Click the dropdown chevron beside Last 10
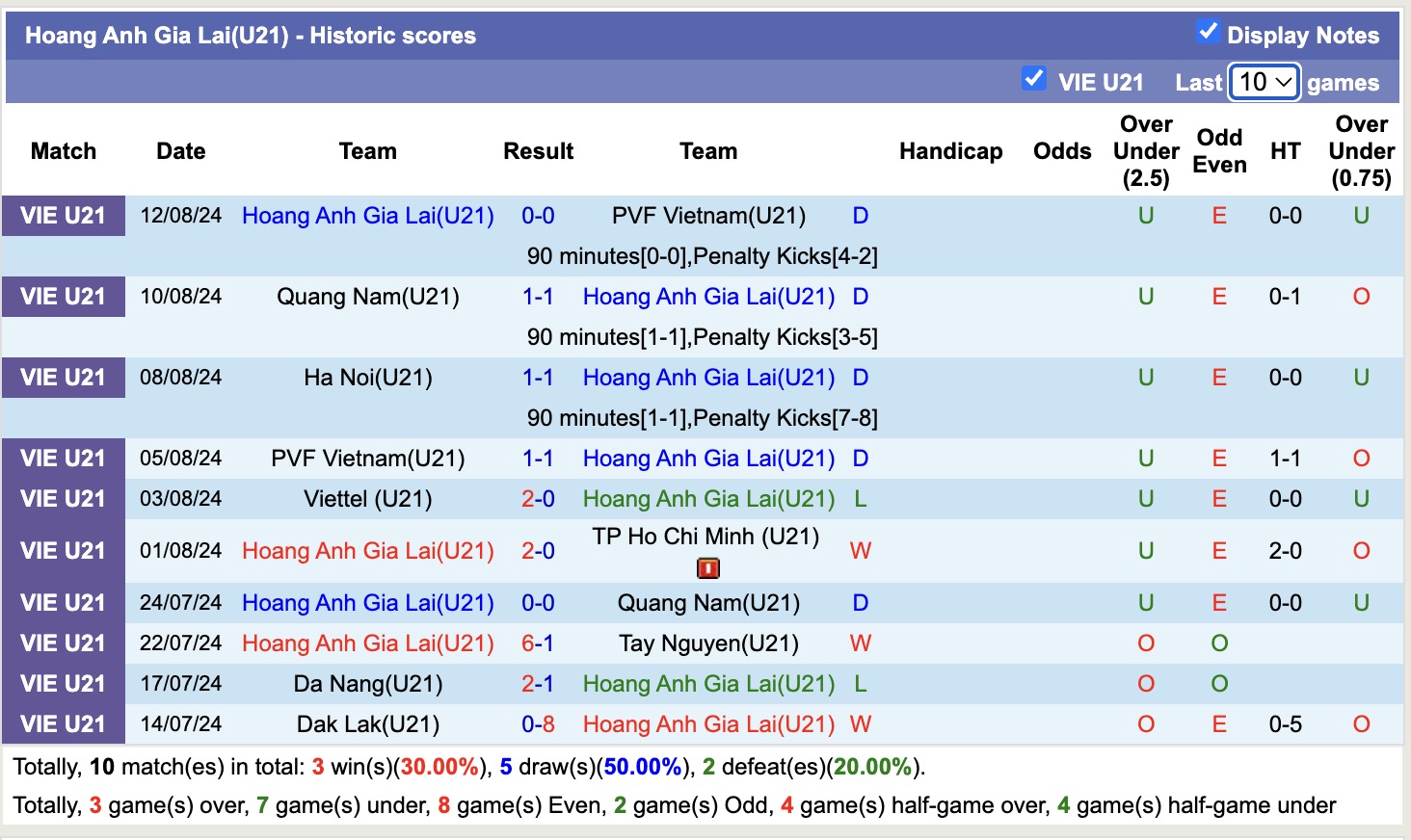1411x840 pixels. coord(1286,83)
